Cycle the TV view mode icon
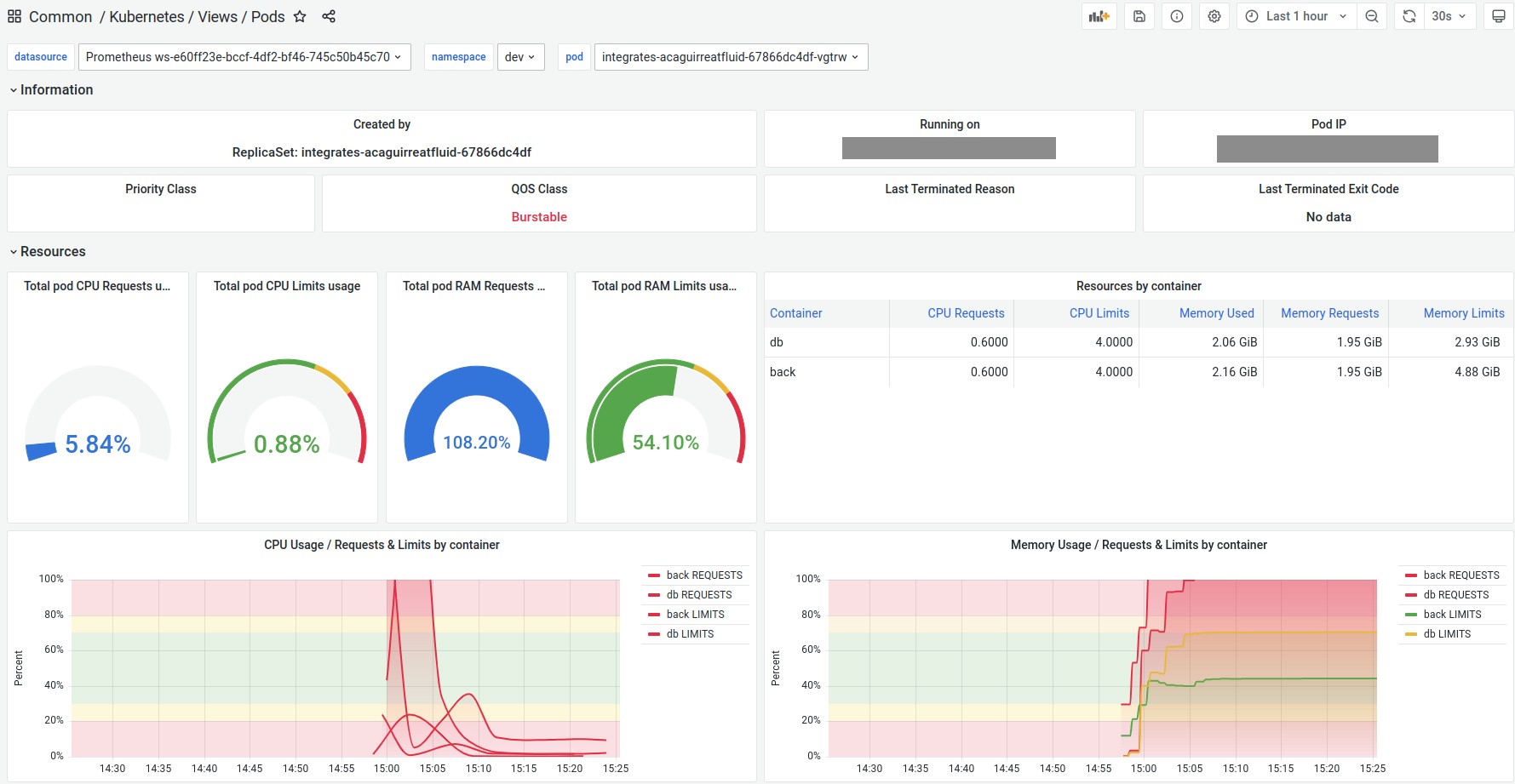This screenshot has width=1515, height=784. (1499, 16)
